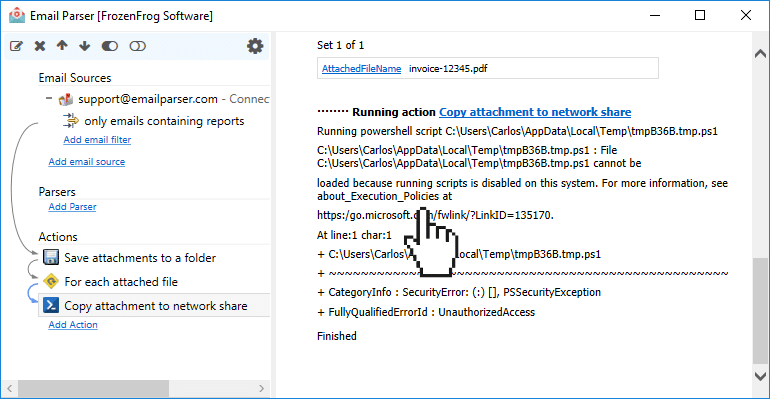Select the PowerShell Copy attachment action icon
Image resolution: width=770 pixels, height=399 pixels.
pyautogui.click(x=51, y=305)
